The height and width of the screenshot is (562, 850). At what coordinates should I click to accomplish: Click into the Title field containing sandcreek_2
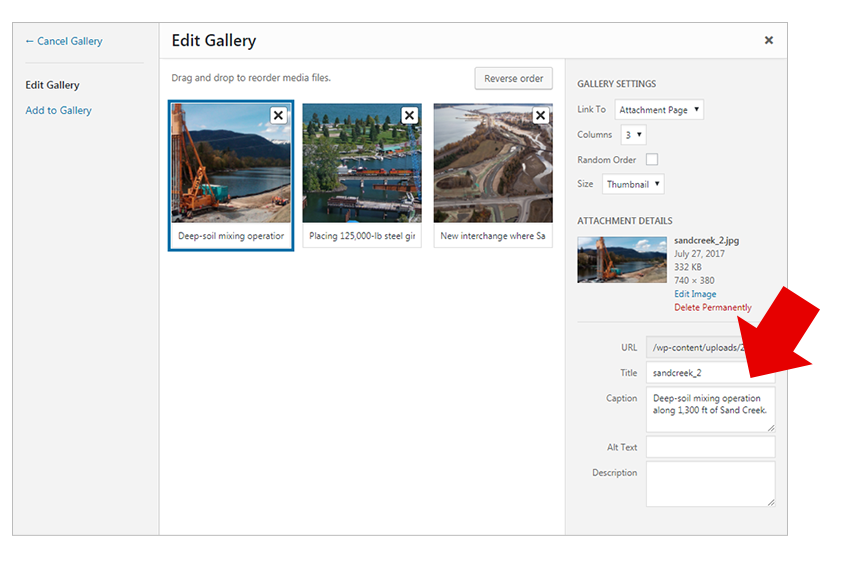710,373
